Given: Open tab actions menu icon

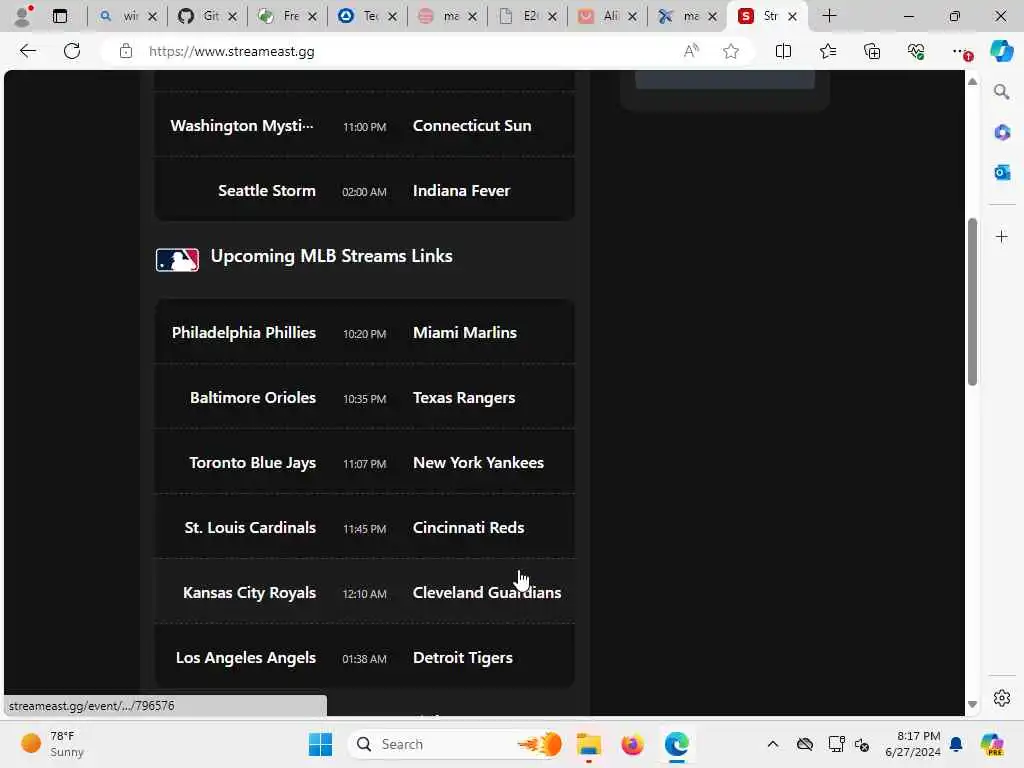Looking at the screenshot, I should click(60, 16).
